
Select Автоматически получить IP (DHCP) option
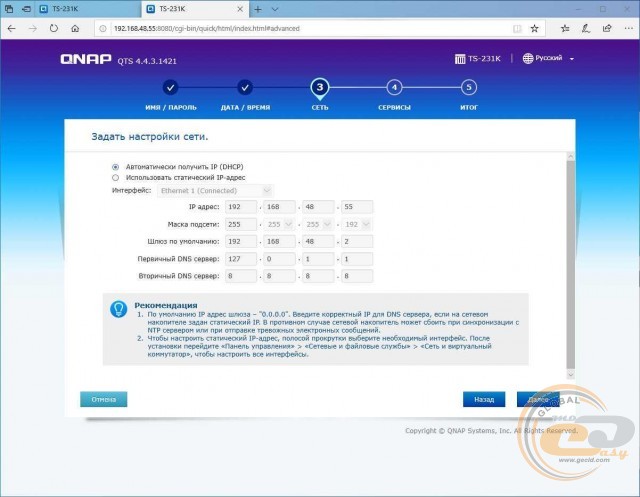(116, 167)
